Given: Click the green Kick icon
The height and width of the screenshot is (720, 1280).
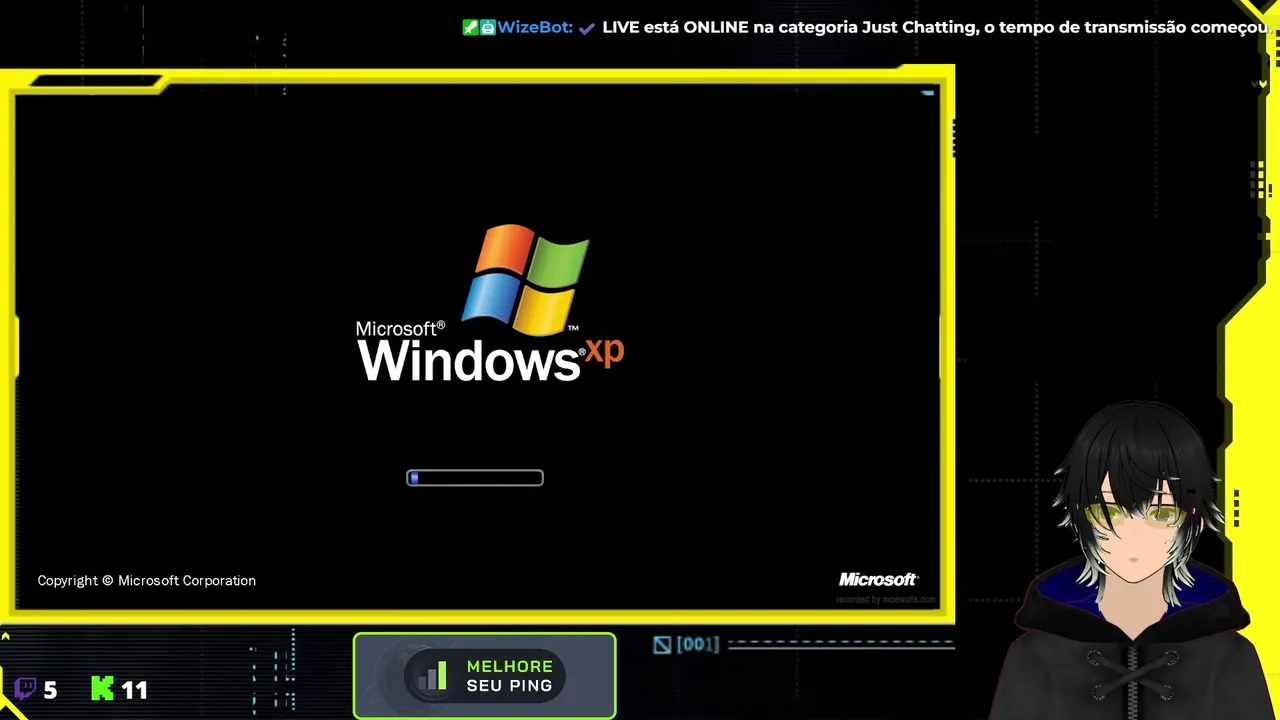Looking at the screenshot, I should click(x=102, y=688).
